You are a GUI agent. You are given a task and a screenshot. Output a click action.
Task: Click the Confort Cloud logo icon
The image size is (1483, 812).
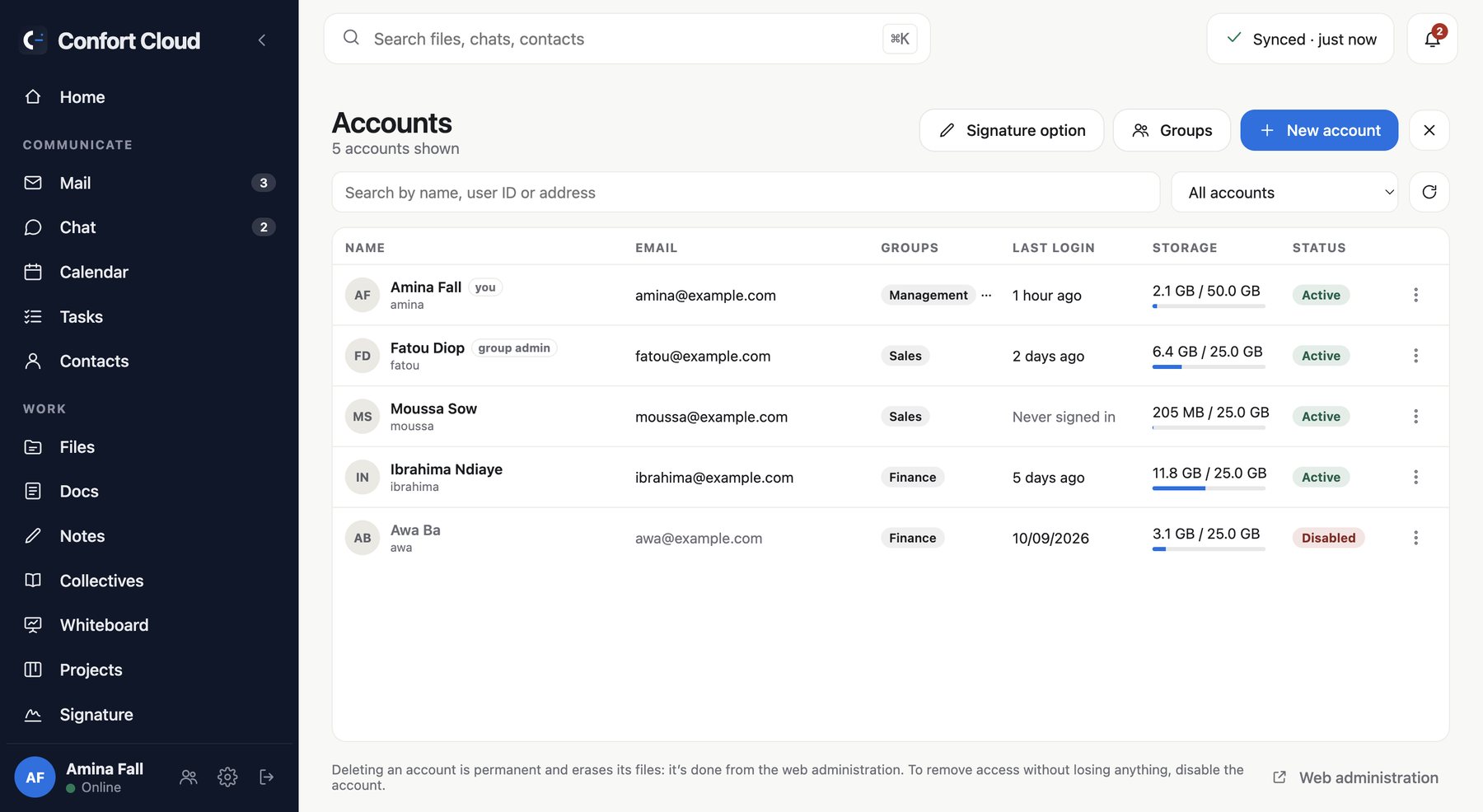[x=34, y=40]
